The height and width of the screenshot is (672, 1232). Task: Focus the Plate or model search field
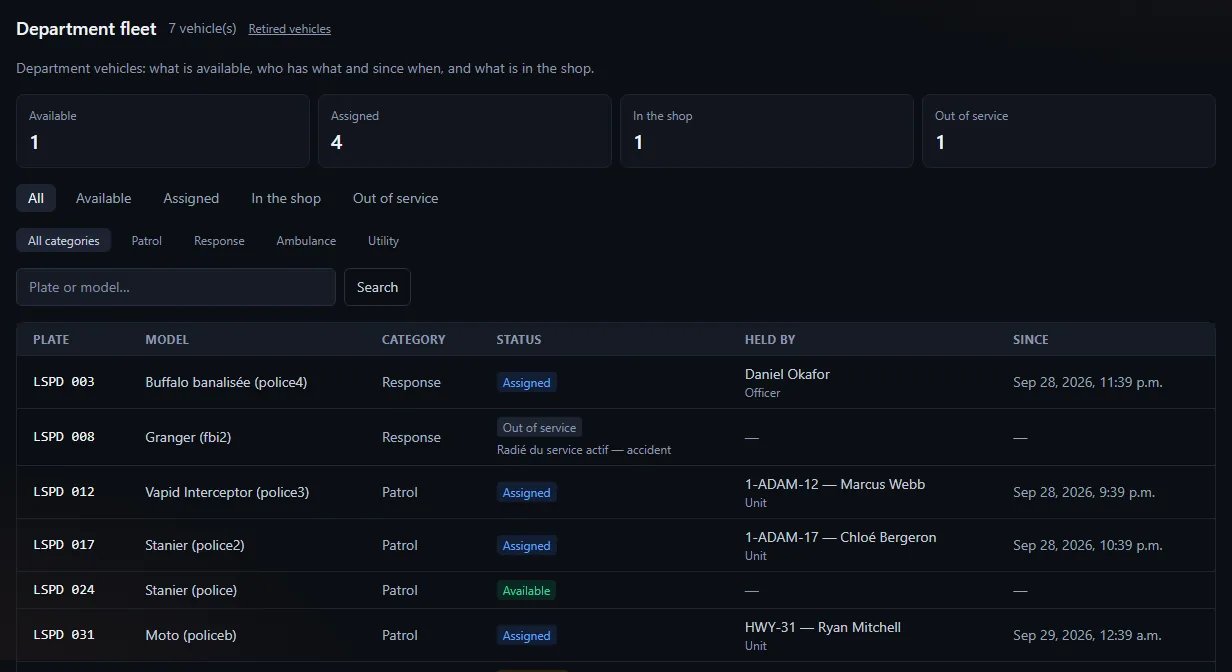coord(176,287)
